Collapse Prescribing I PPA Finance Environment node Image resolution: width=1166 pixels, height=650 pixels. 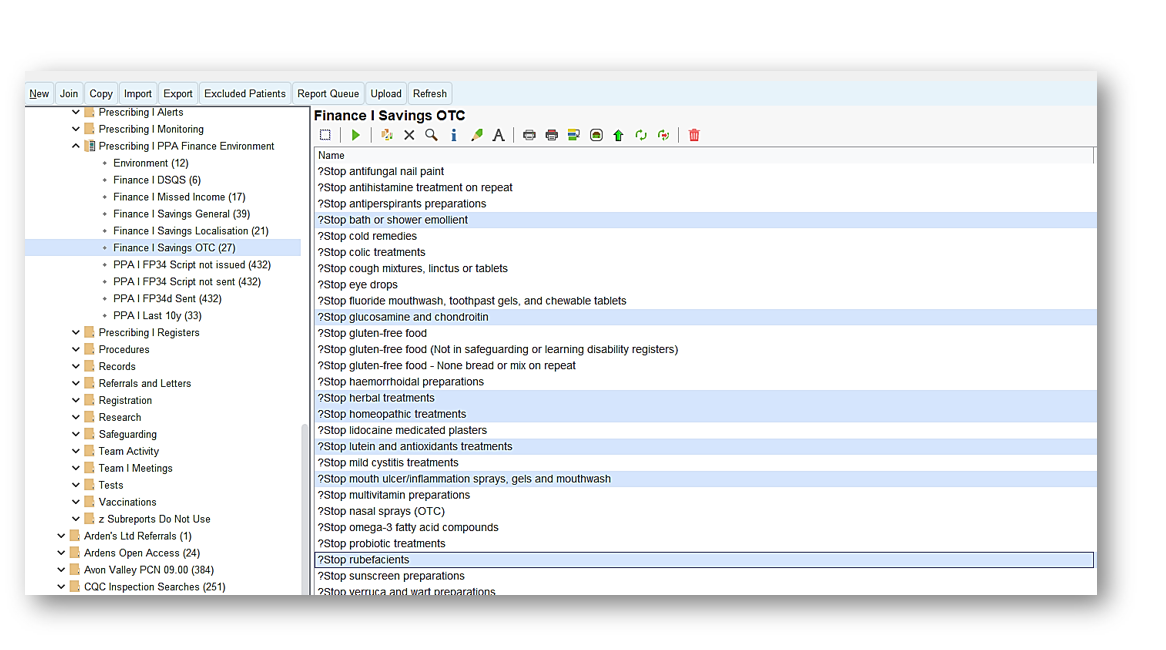coord(76,147)
